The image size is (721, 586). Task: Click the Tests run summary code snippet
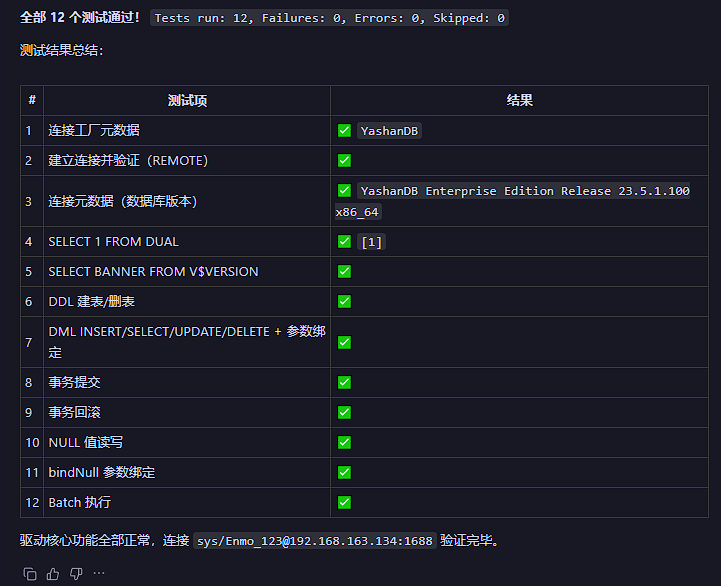click(x=329, y=18)
